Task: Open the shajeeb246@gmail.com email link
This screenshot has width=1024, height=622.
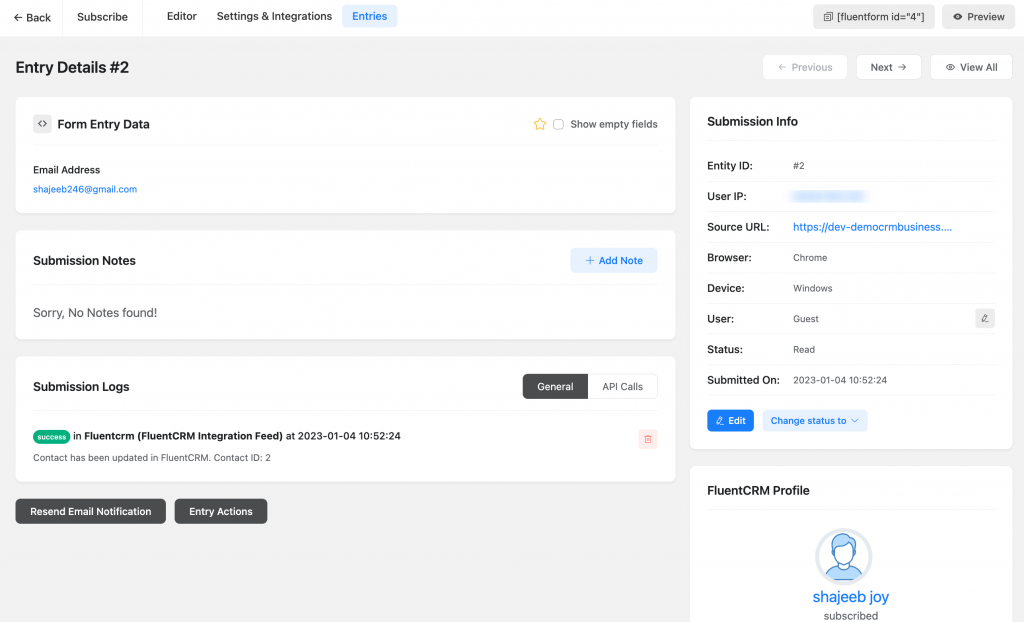Action: 85,187
